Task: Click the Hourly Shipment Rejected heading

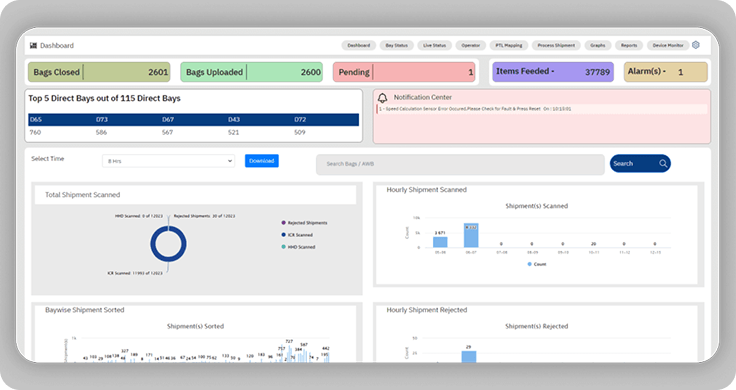Action: pos(427,310)
